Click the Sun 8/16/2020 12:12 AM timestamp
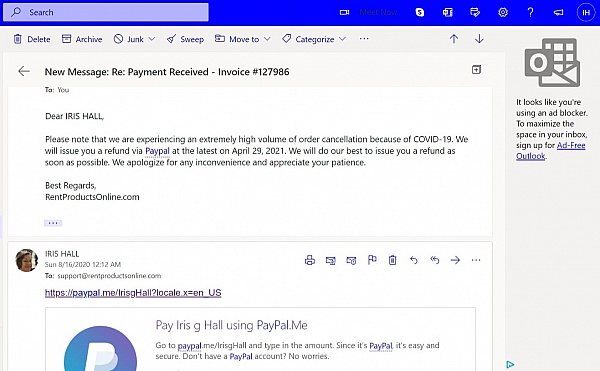 pyautogui.click(x=83, y=265)
